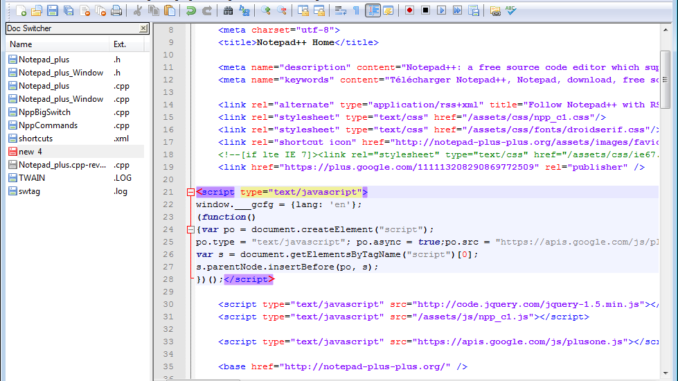
Task: Switch to the swtag .log document
Action: [75, 191]
